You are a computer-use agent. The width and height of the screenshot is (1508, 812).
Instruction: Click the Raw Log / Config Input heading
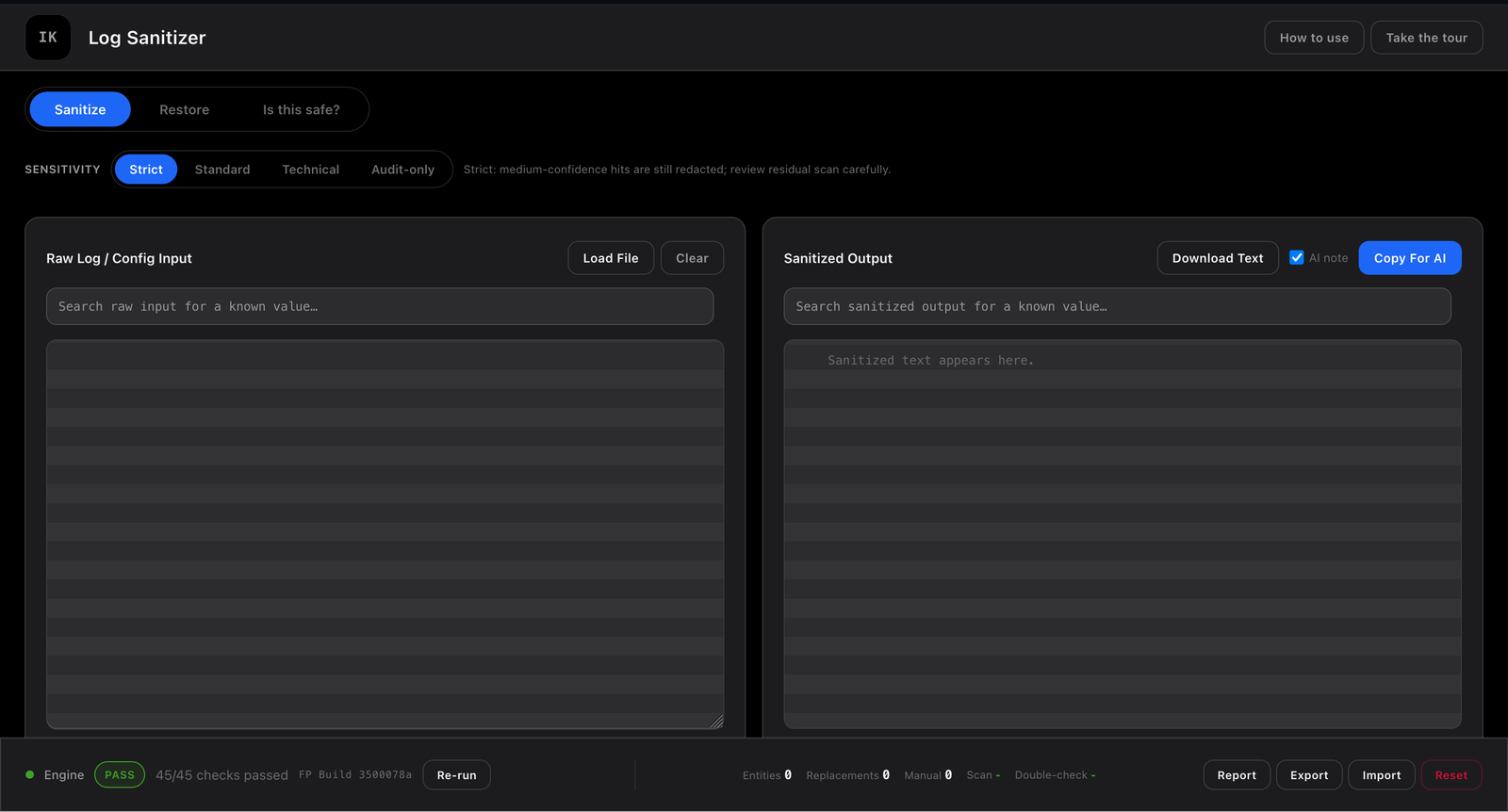(119, 258)
